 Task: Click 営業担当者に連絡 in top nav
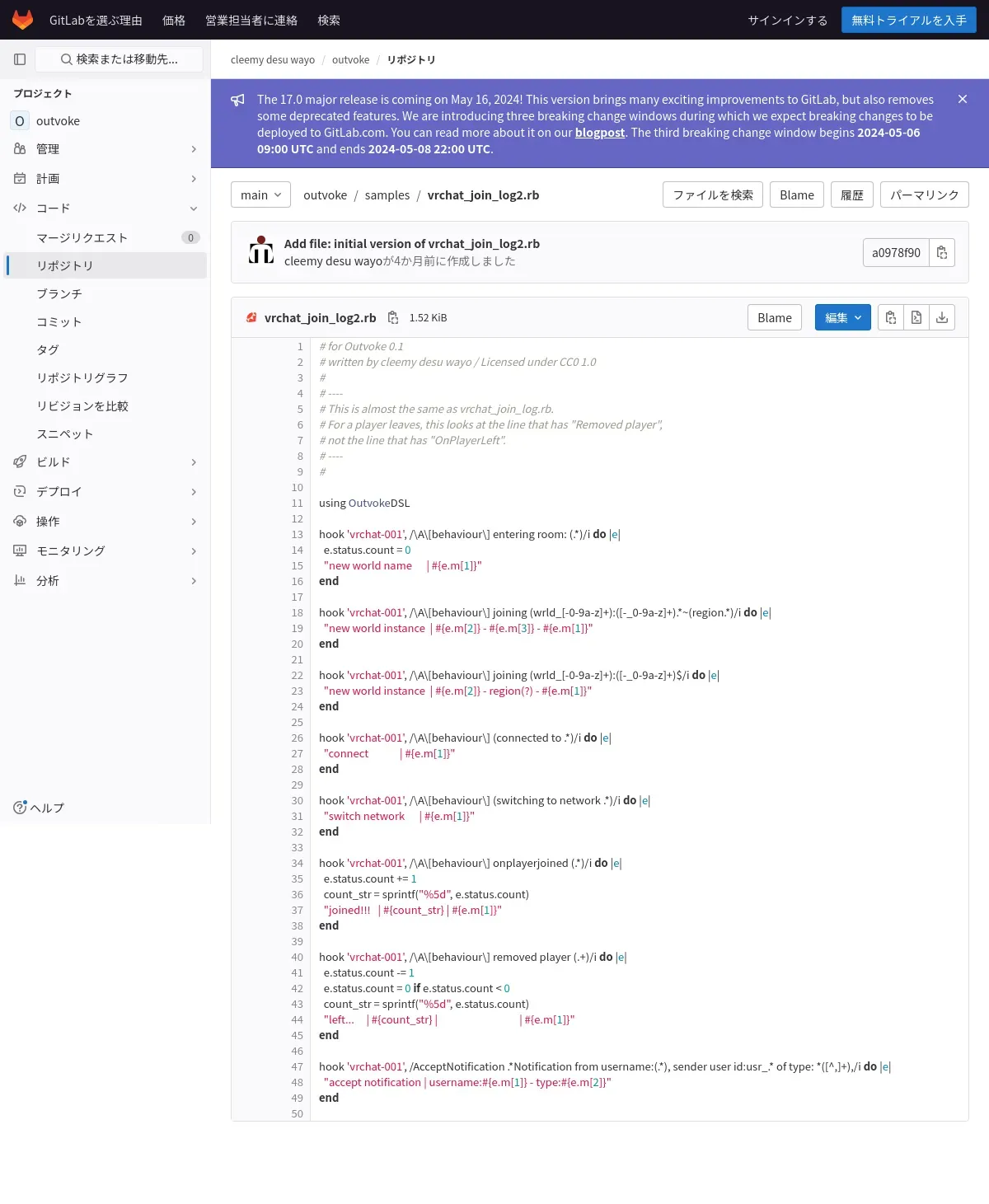[251, 20]
